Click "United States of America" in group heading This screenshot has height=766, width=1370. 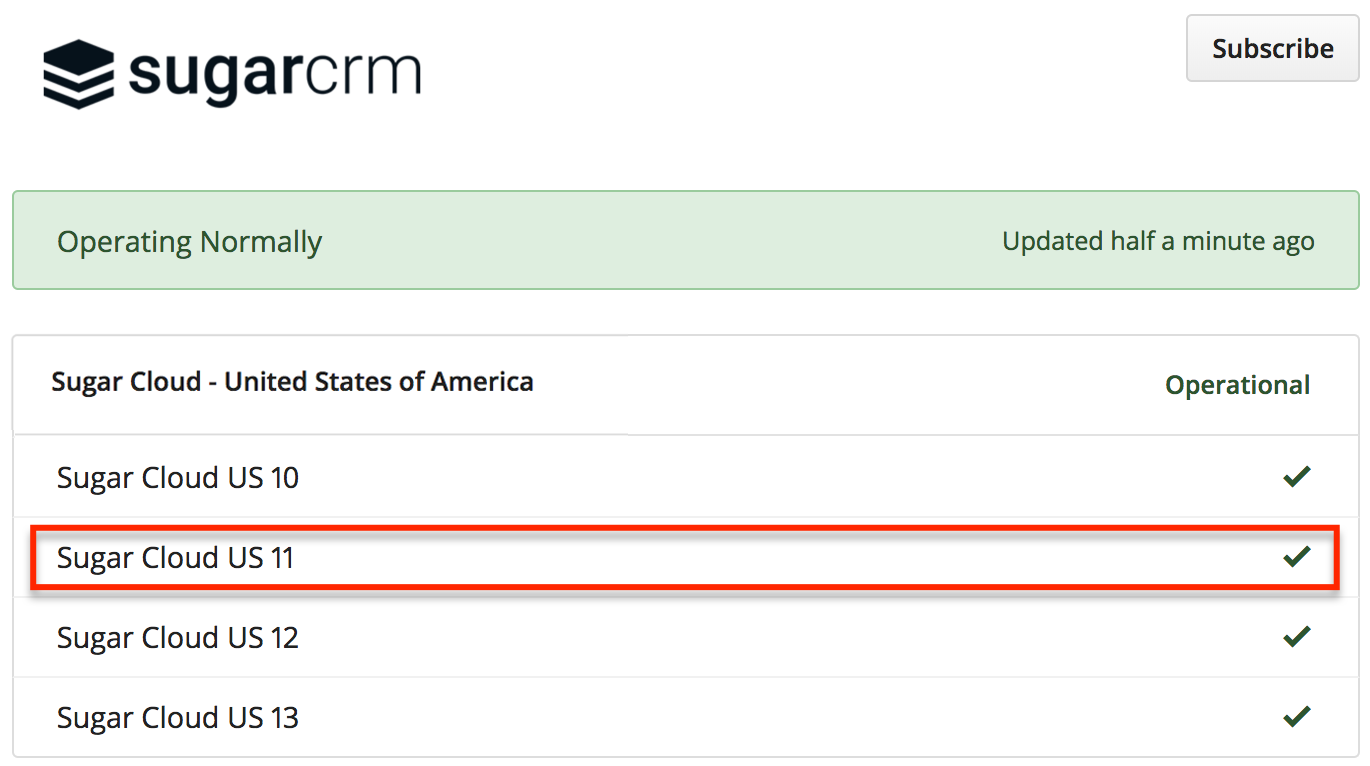(x=378, y=382)
